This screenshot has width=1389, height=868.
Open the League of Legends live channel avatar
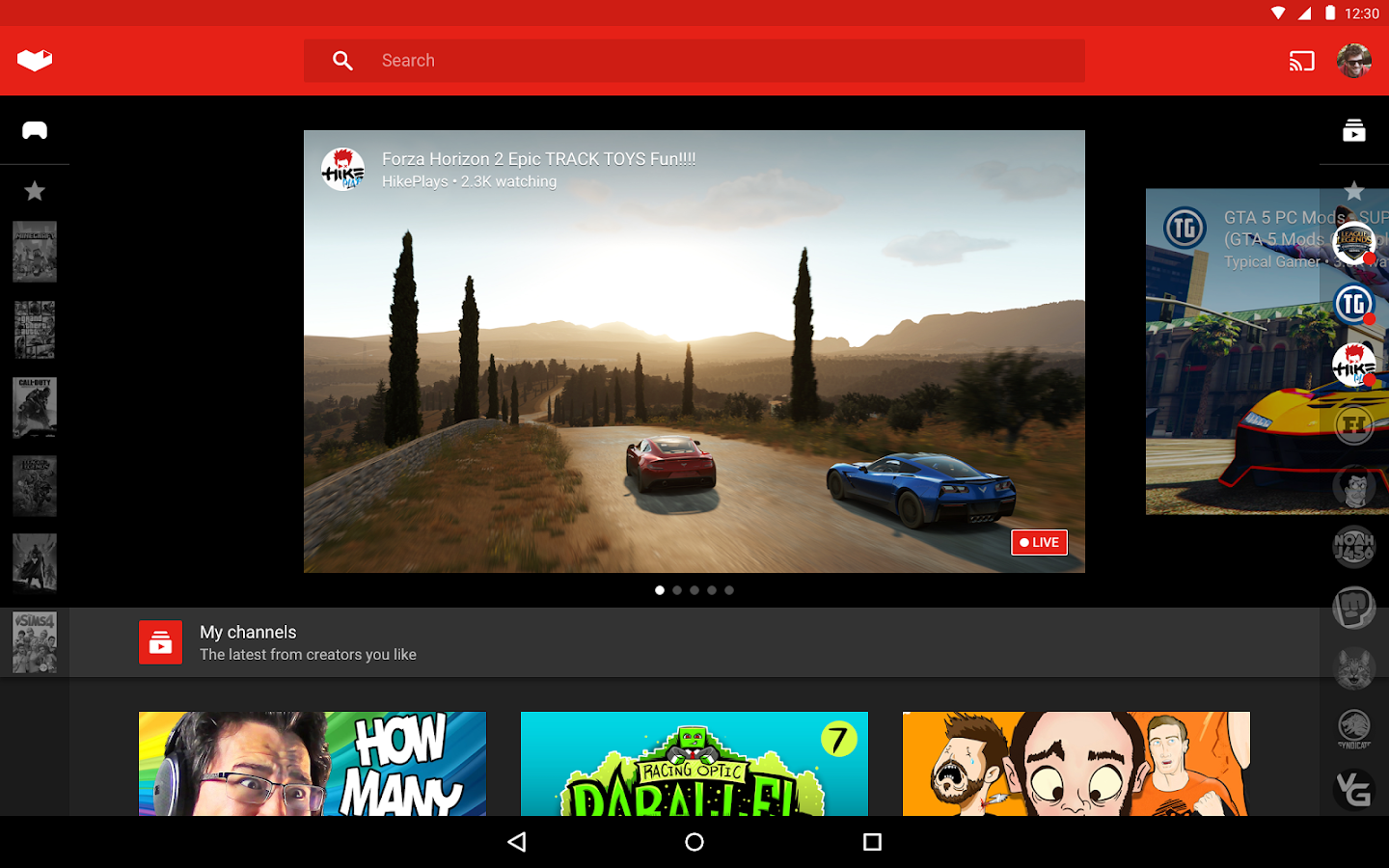[x=1354, y=243]
